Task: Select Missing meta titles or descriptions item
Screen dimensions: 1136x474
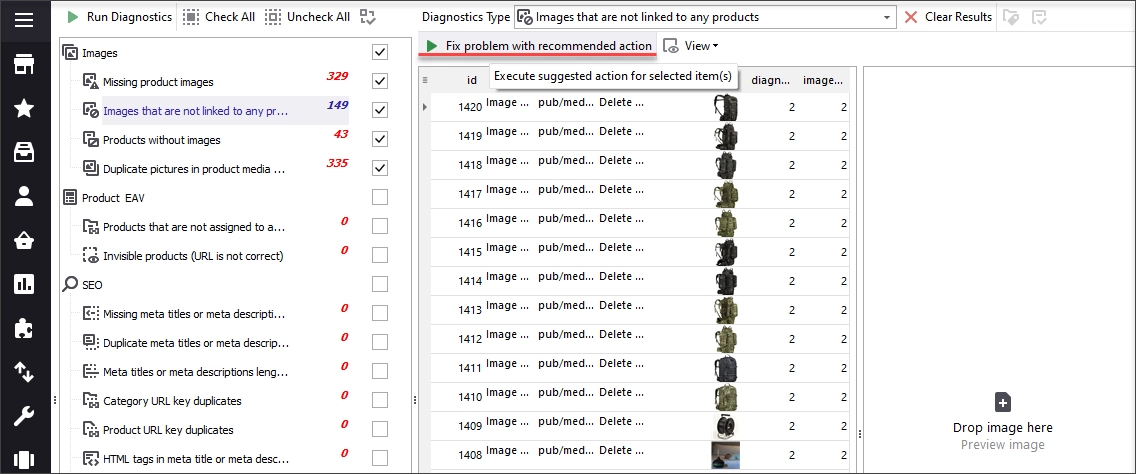Action: click(193, 314)
